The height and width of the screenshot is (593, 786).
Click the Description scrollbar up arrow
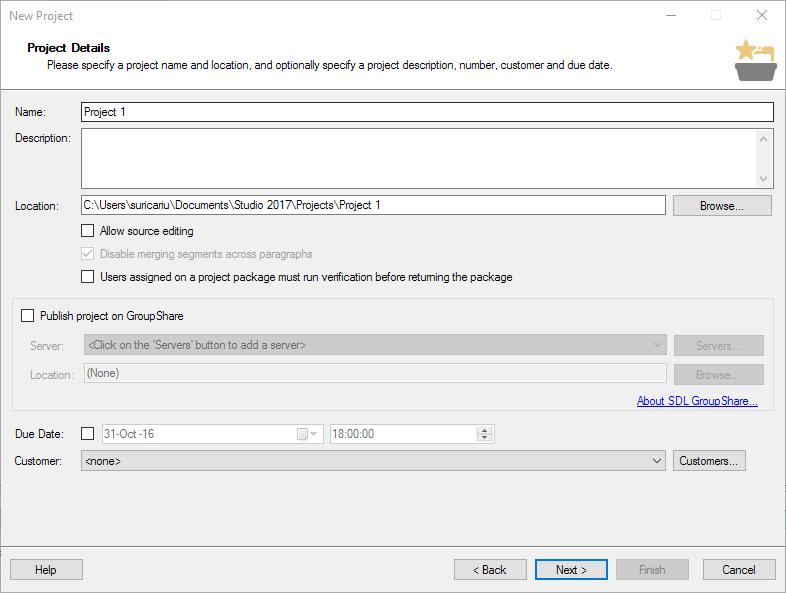763,139
